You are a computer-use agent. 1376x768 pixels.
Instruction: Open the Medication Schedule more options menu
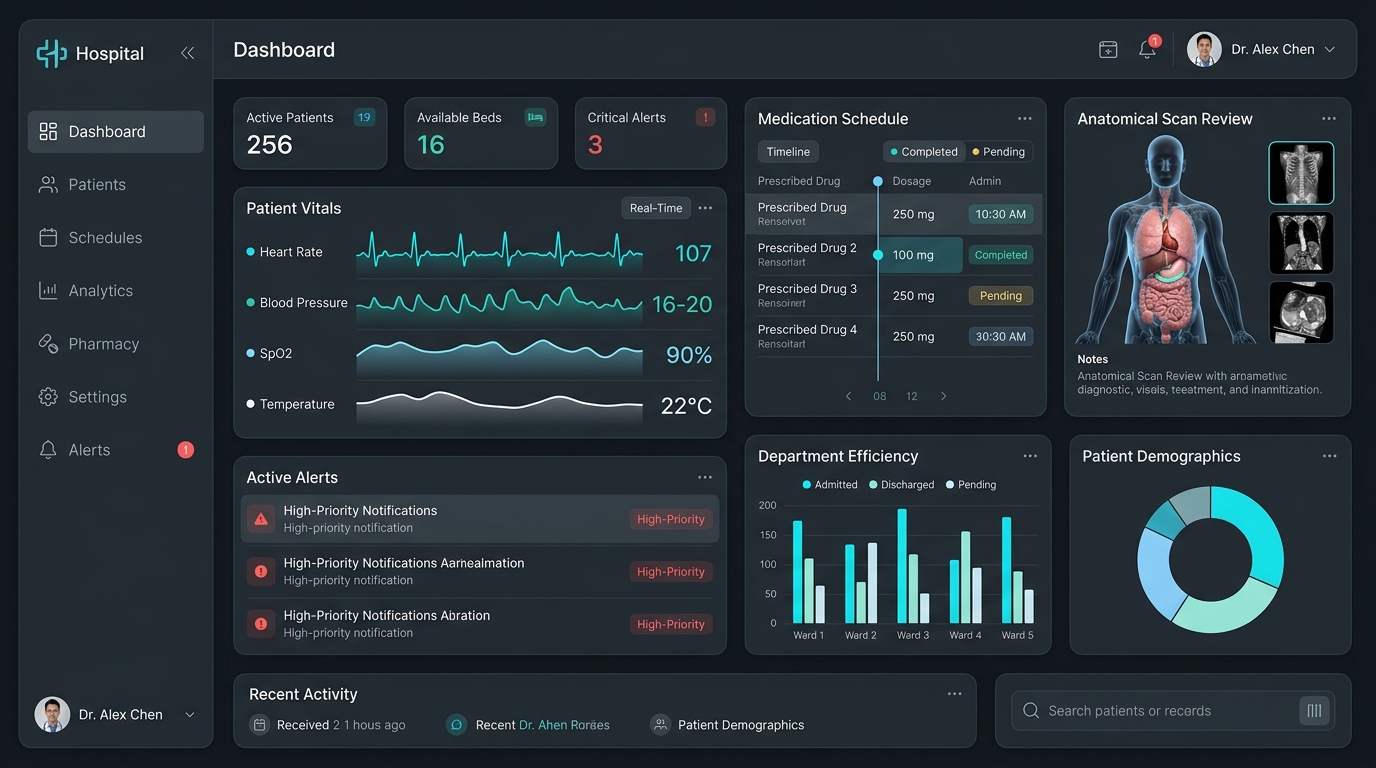click(1025, 119)
